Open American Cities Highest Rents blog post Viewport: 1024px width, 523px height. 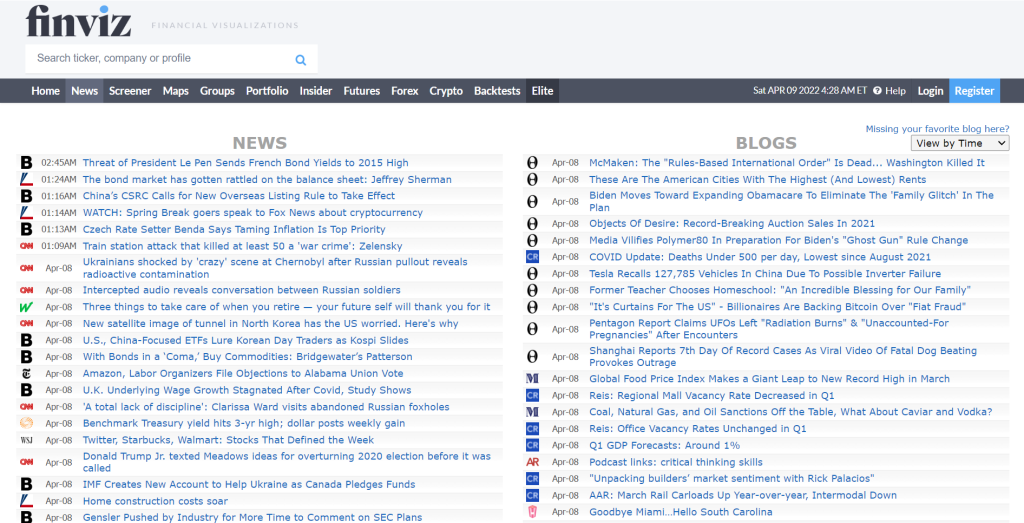coord(758,180)
